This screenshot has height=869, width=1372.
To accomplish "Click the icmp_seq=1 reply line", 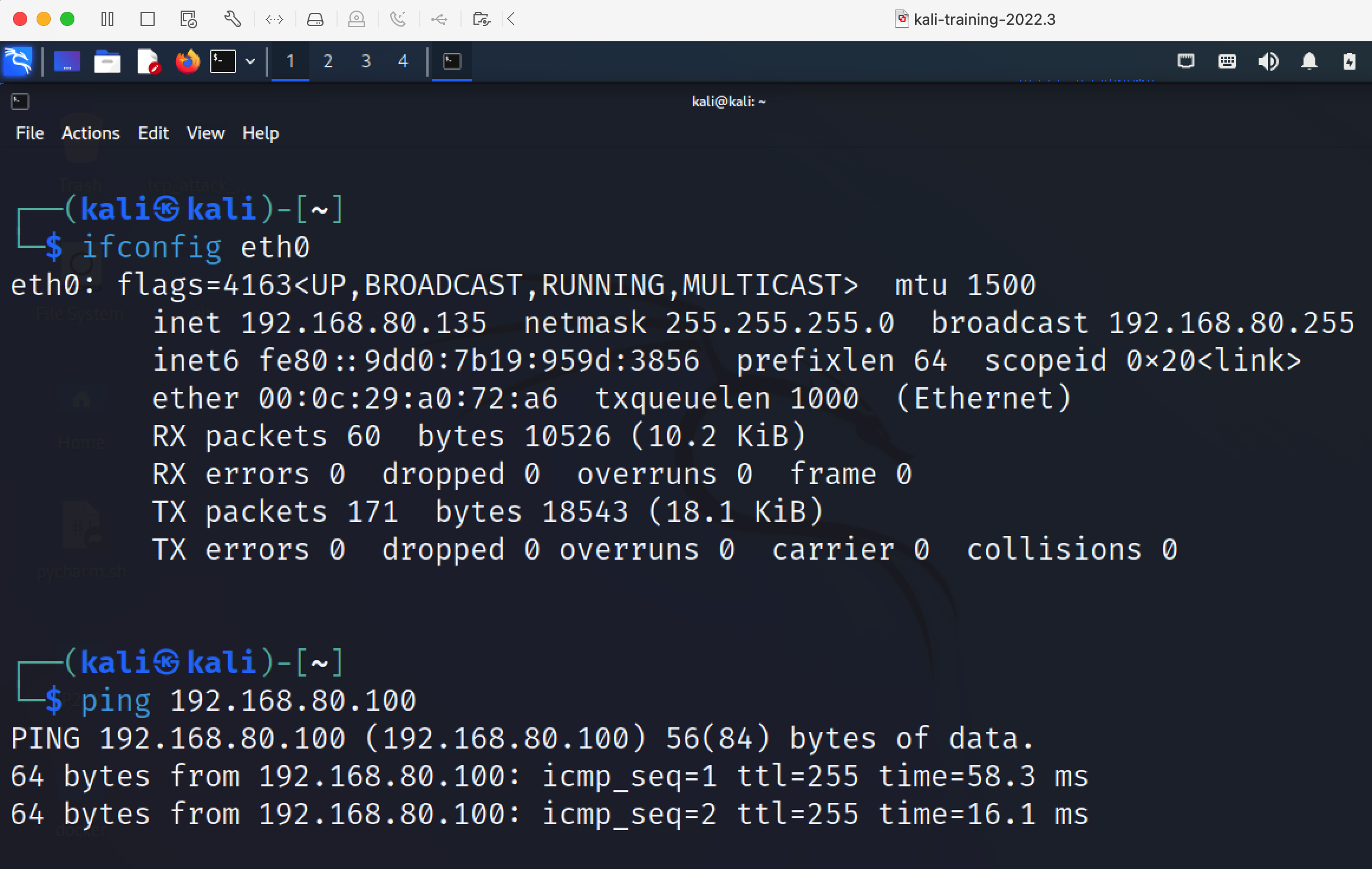I will point(550,776).
